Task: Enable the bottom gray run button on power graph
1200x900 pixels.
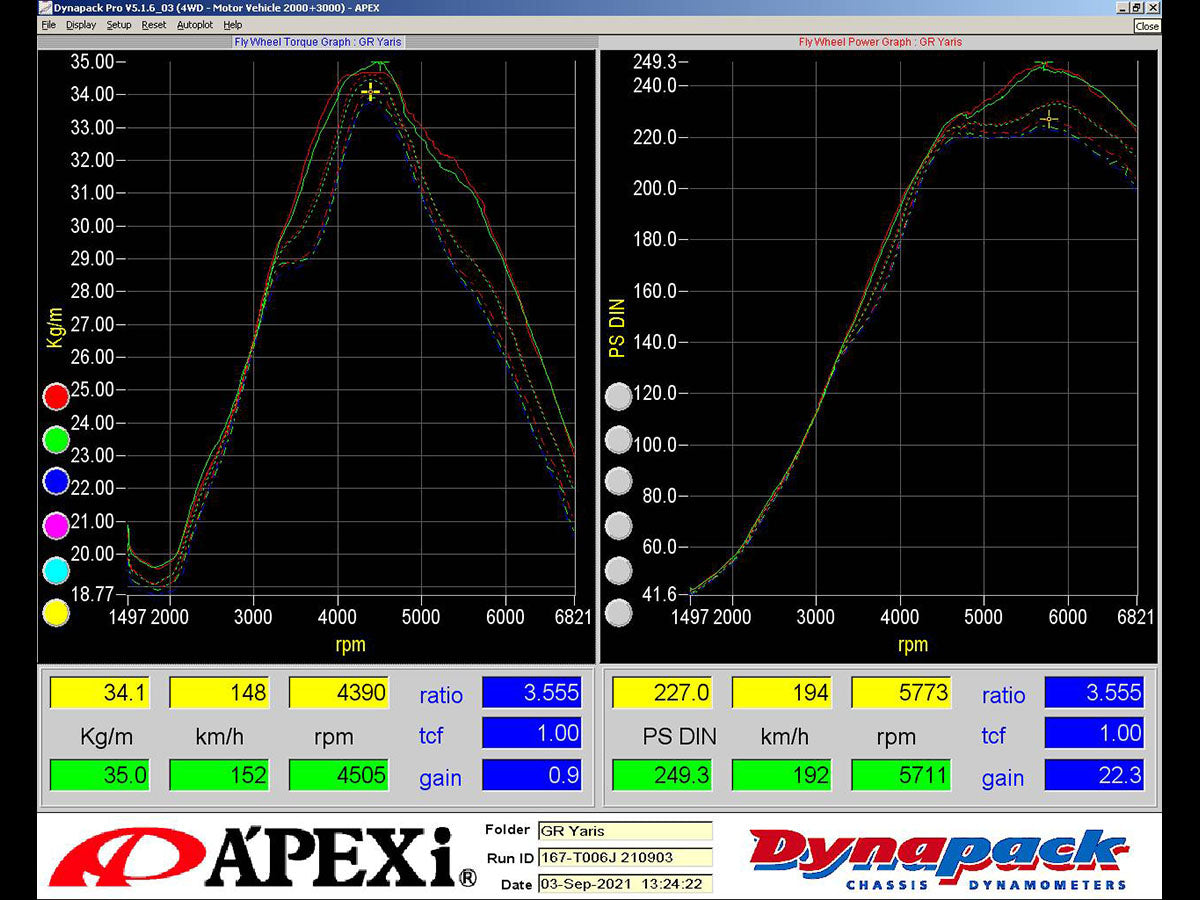Action: (619, 613)
